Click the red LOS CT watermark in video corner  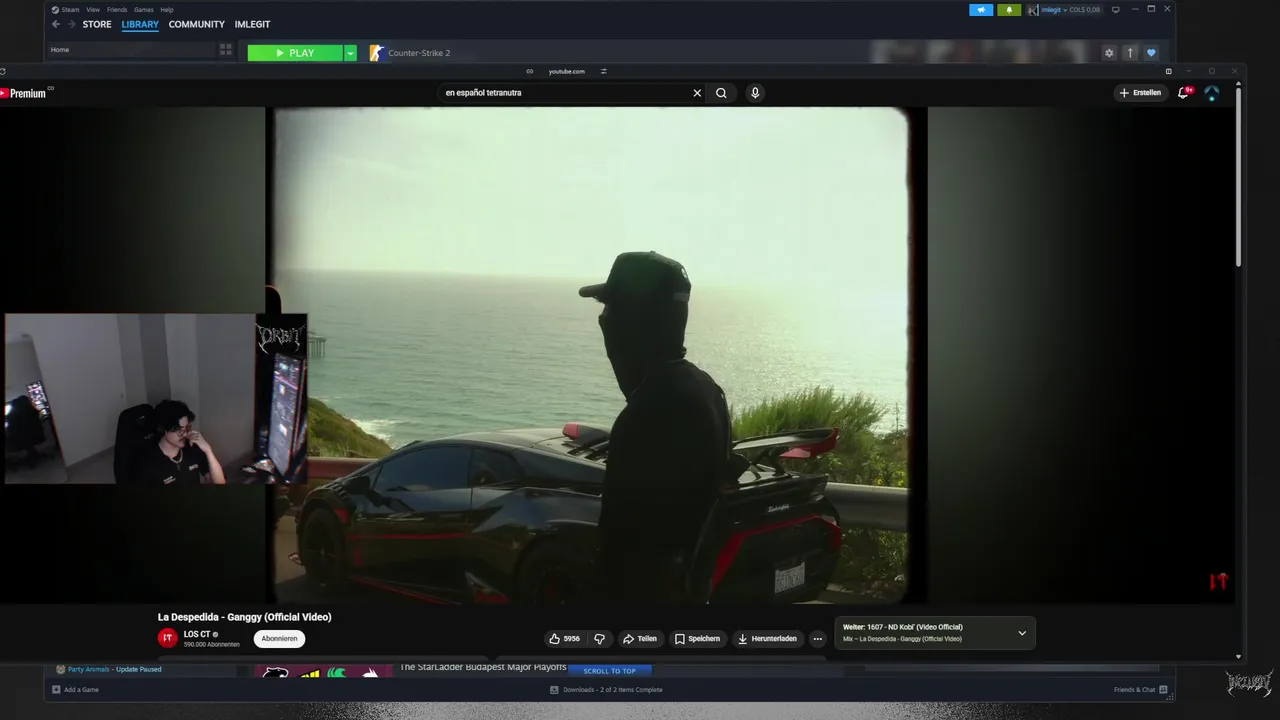coord(1218,581)
